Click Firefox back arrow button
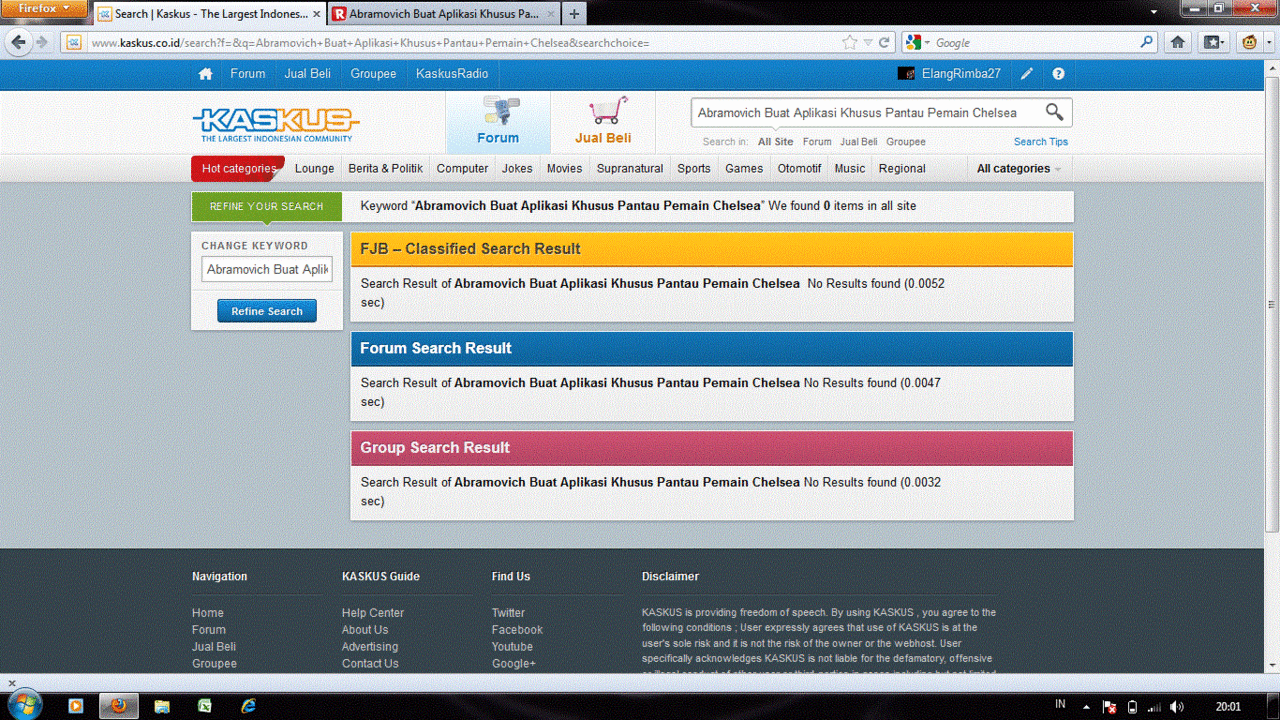Viewport: 1280px width, 720px height. pos(18,42)
